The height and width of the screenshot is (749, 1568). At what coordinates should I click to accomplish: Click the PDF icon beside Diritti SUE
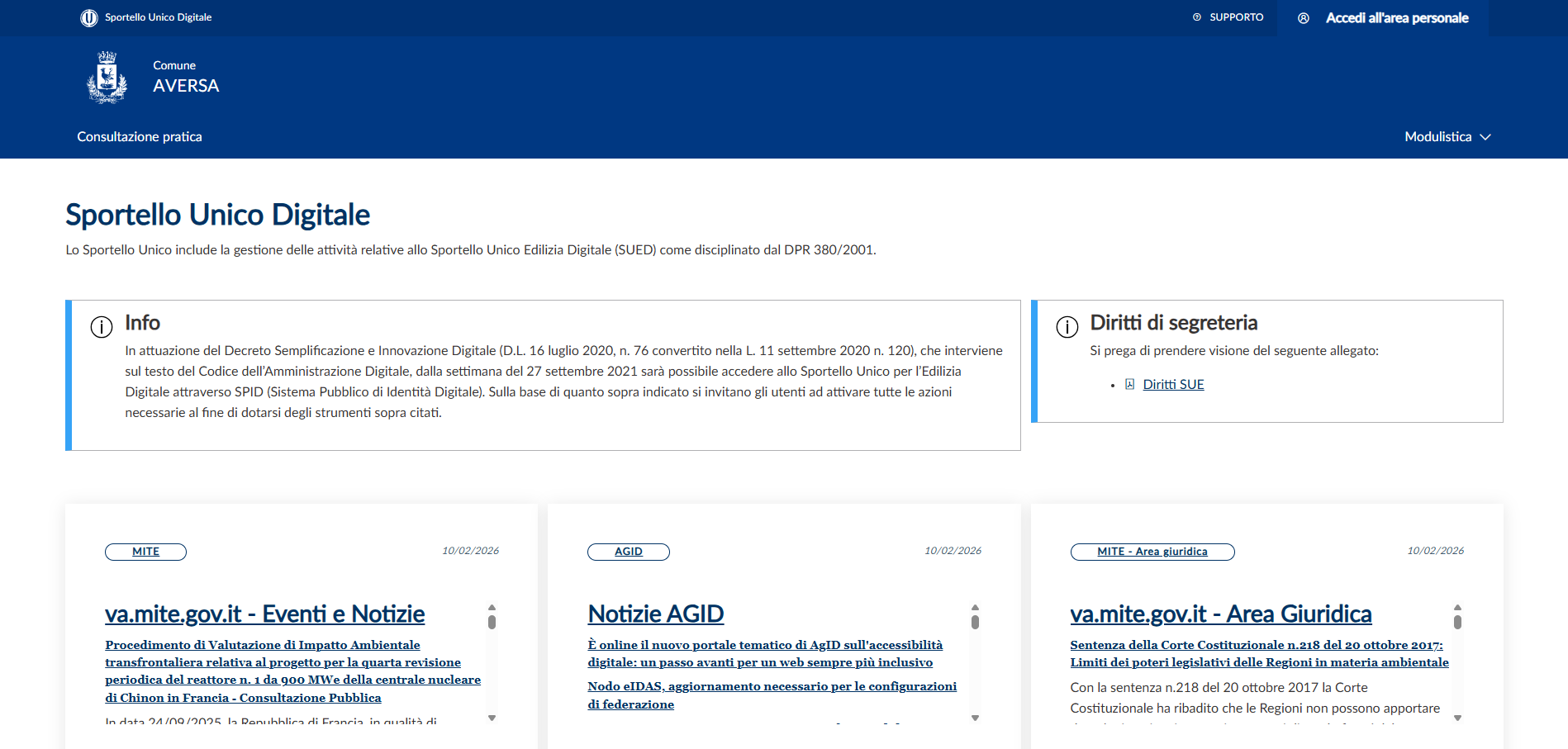click(x=1129, y=384)
